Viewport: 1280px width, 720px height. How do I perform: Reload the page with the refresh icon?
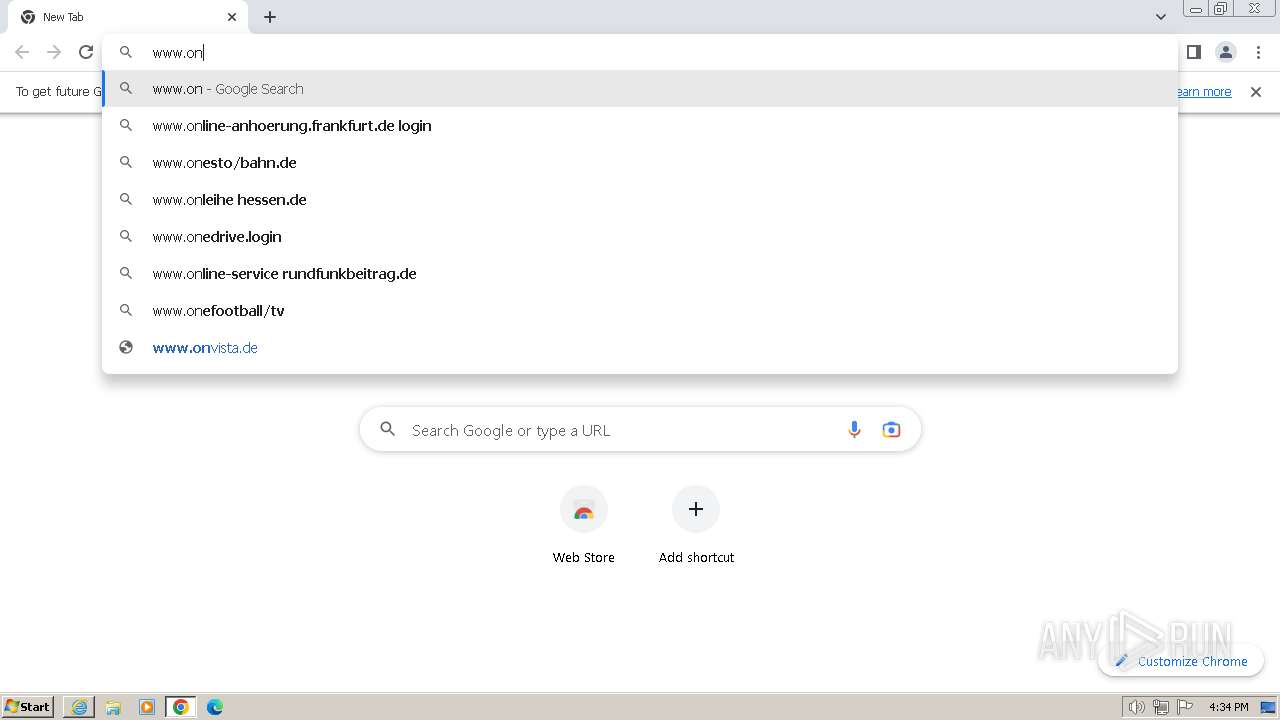pyautogui.click(x=86, y=52)
